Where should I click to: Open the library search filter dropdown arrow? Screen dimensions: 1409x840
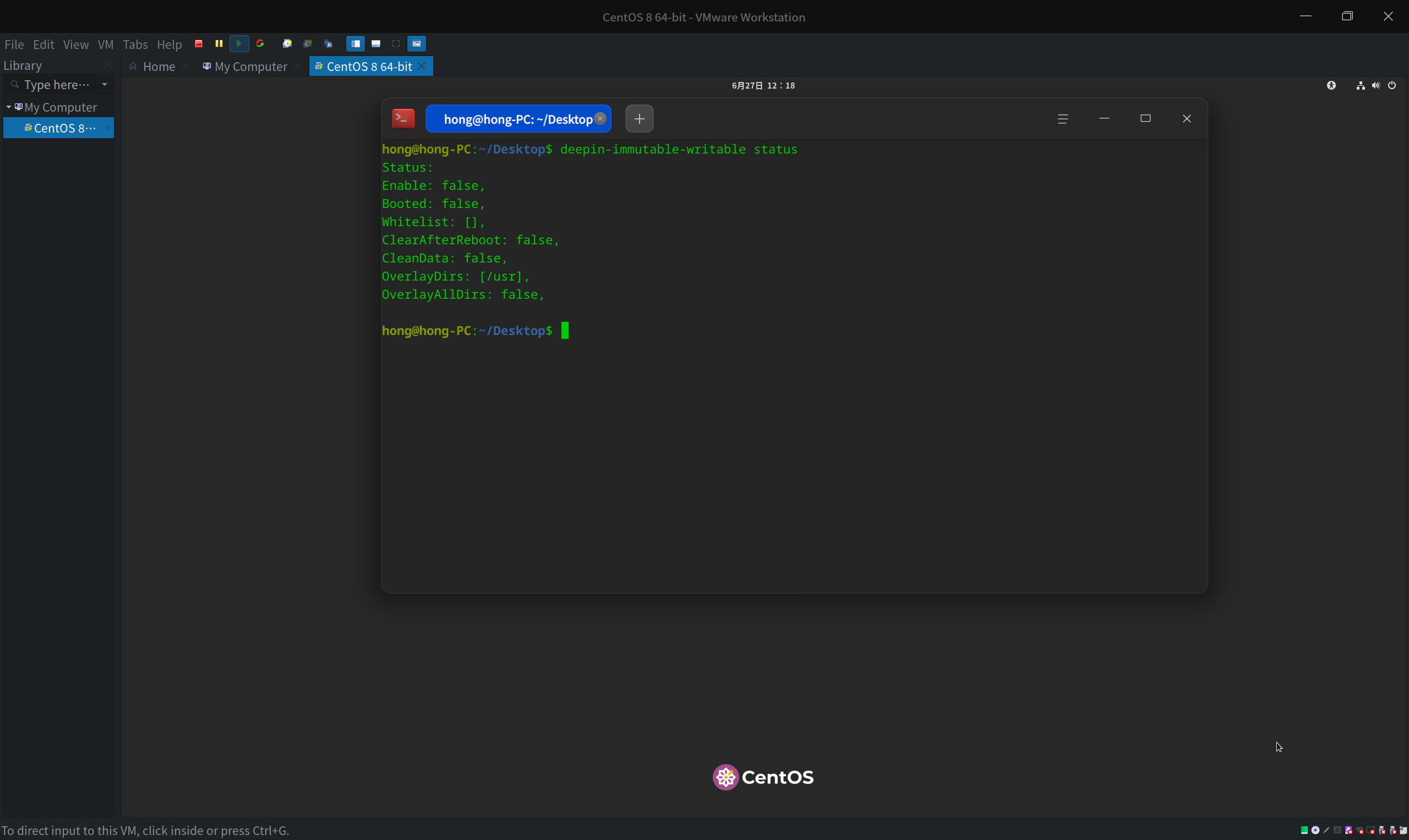tap(104, 84)
